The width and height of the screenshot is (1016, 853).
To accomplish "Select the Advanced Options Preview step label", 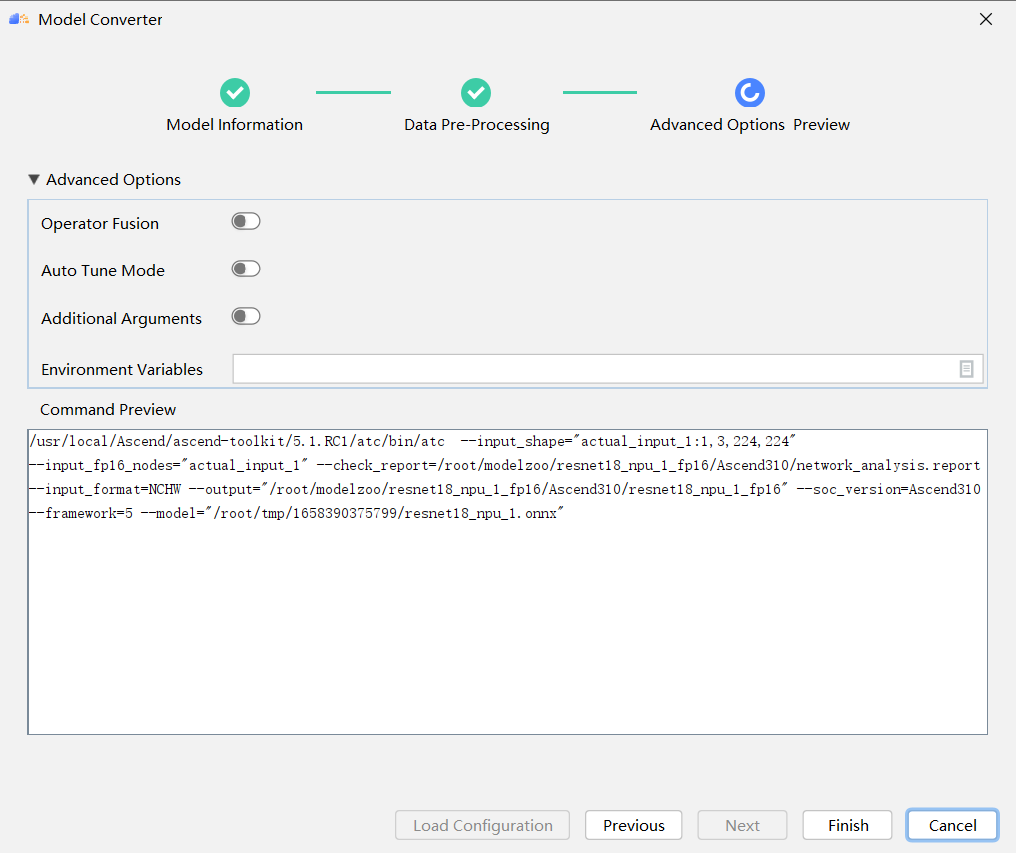I will (x=750, y=124).
